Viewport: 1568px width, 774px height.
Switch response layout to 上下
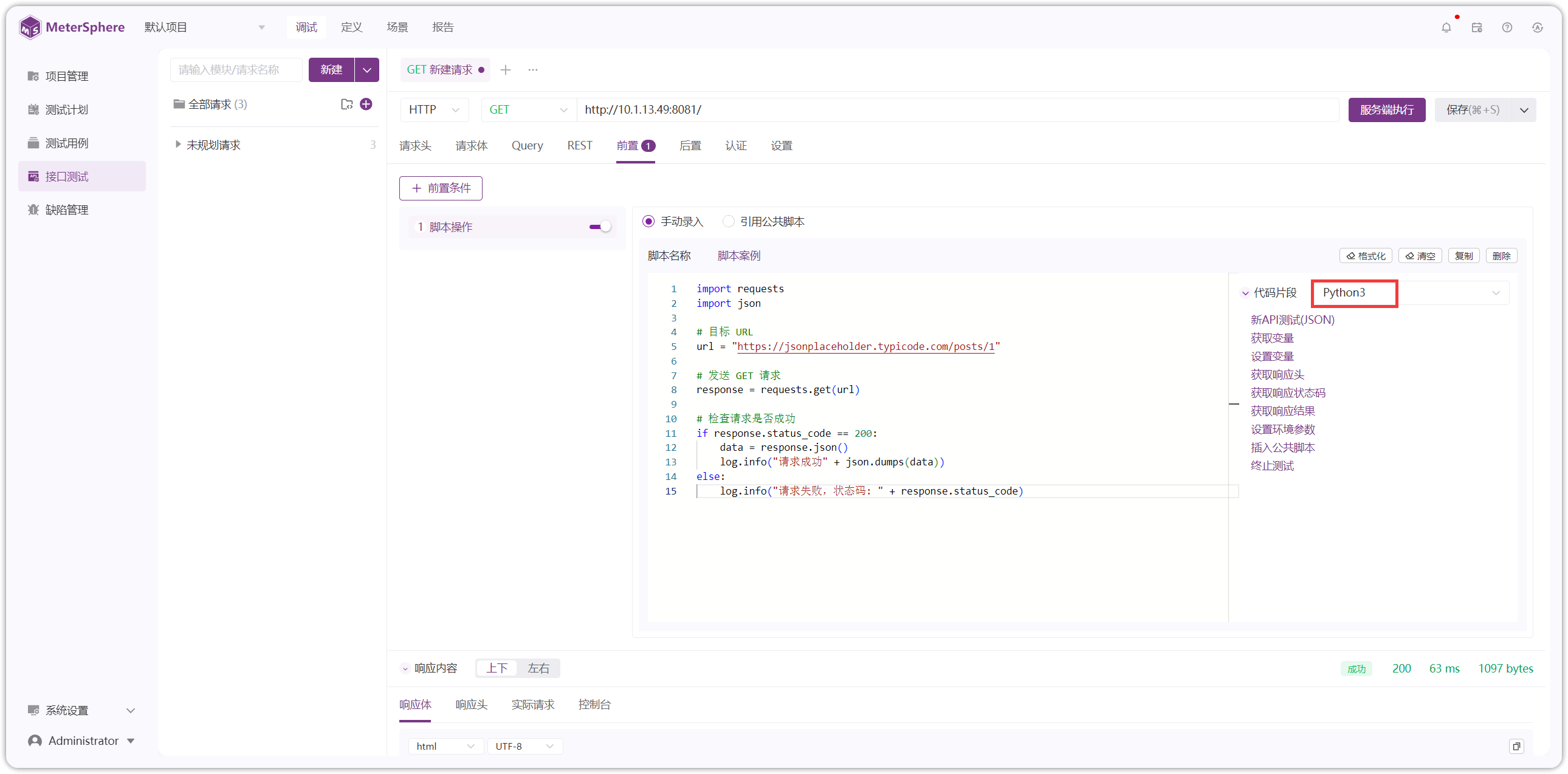point(497,668)
